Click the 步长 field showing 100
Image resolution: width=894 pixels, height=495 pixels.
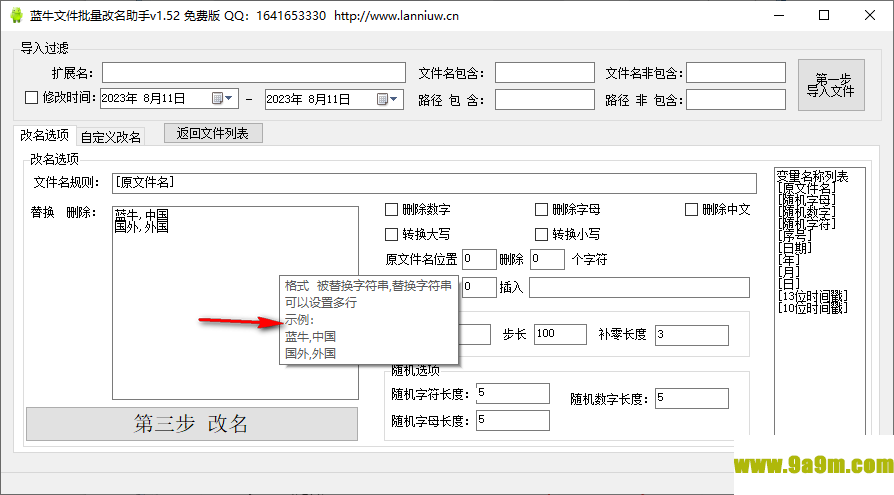[560, 335]
